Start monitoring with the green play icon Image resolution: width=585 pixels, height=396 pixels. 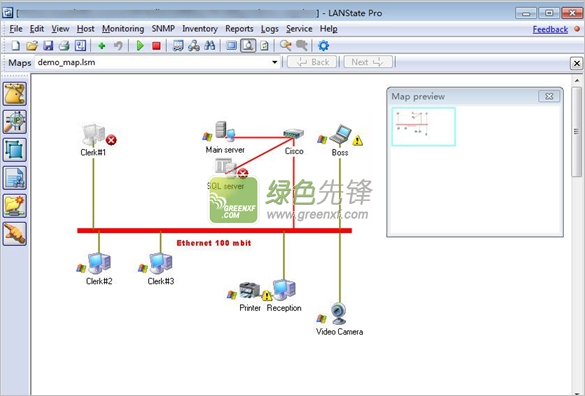[140, 46]
